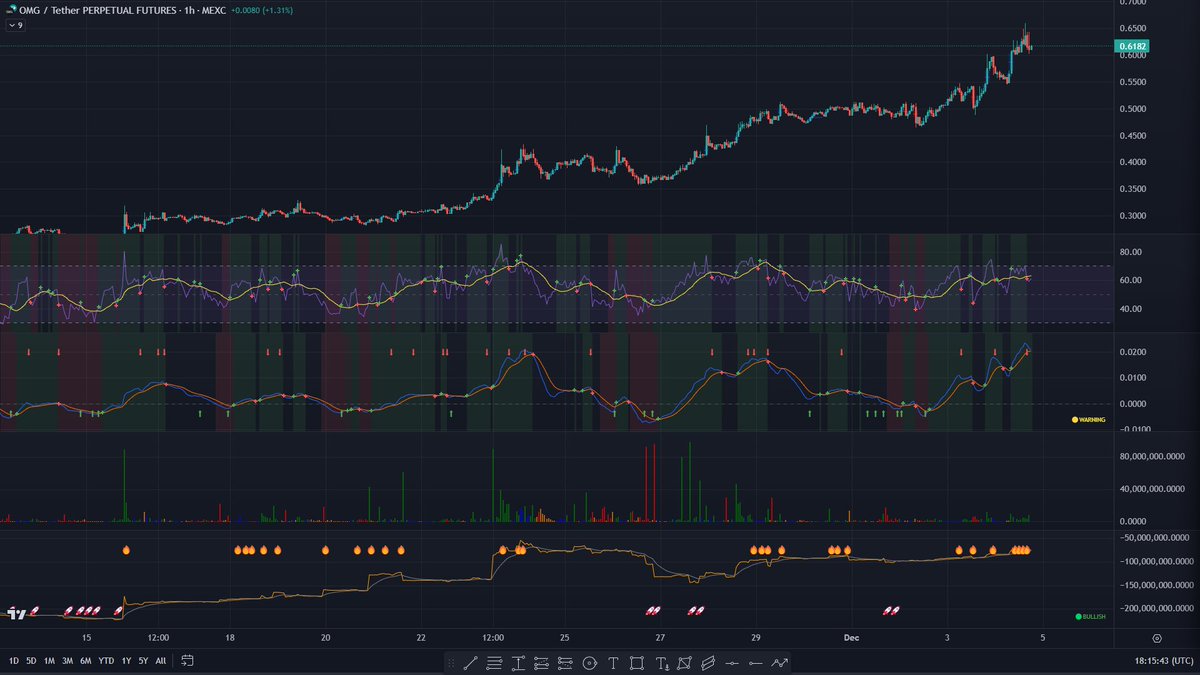Open the go-to-date calendar icon
Image resolution: width=1200 pixels, height=675 pixels.
tap(187, 660)
